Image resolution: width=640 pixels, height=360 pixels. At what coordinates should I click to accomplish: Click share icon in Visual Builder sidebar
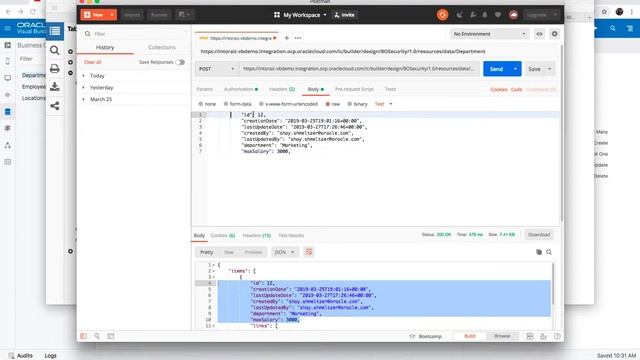tap(55, 106)
